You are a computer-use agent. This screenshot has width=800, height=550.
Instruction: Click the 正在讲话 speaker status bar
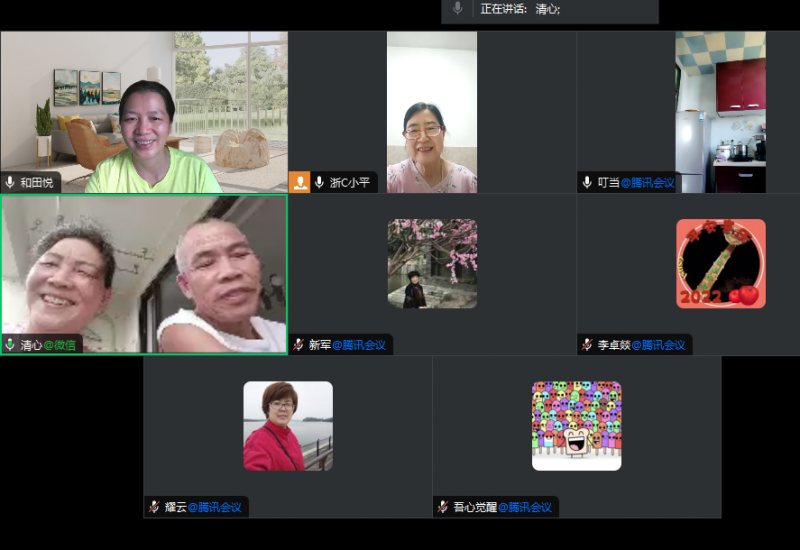(550, 10)
